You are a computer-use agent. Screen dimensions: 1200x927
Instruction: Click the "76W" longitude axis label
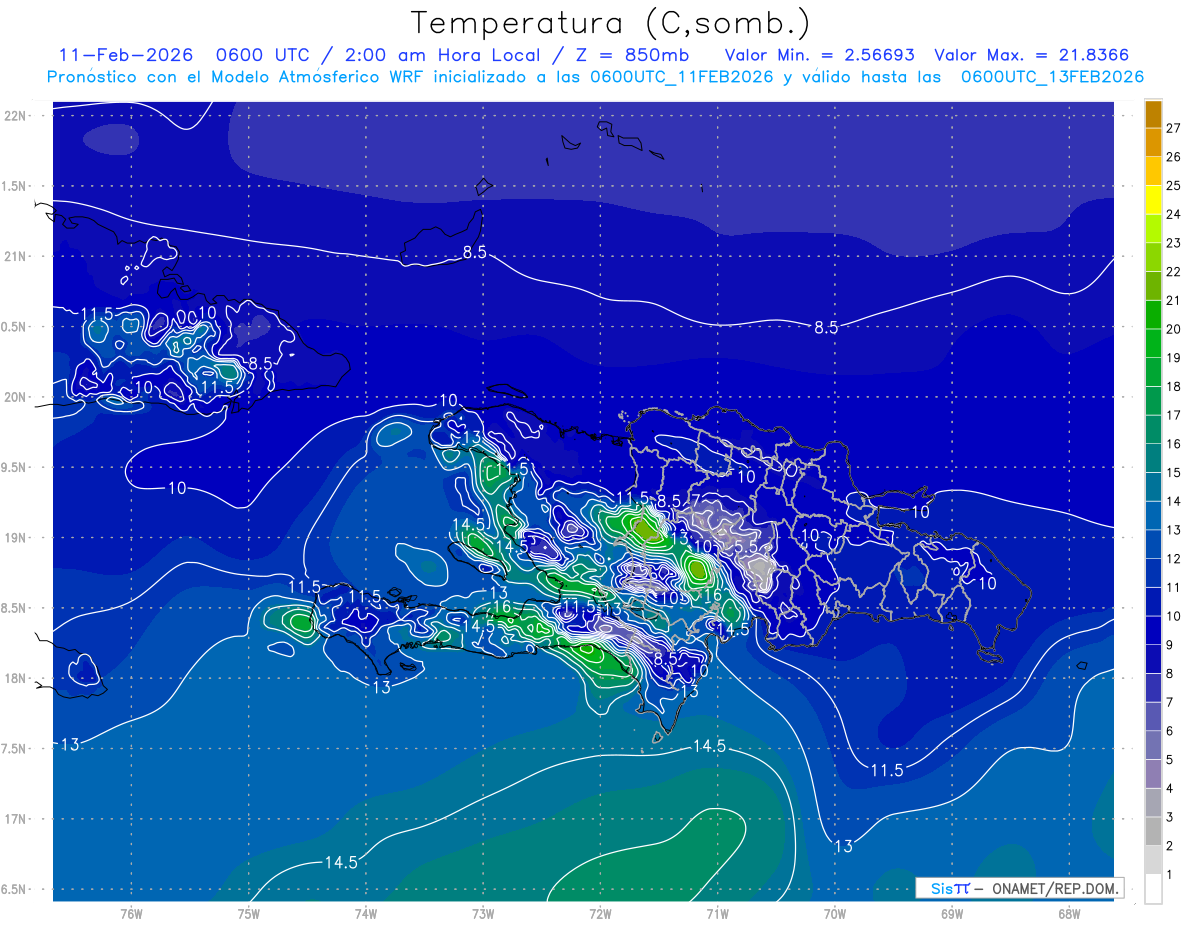[131, 913]
